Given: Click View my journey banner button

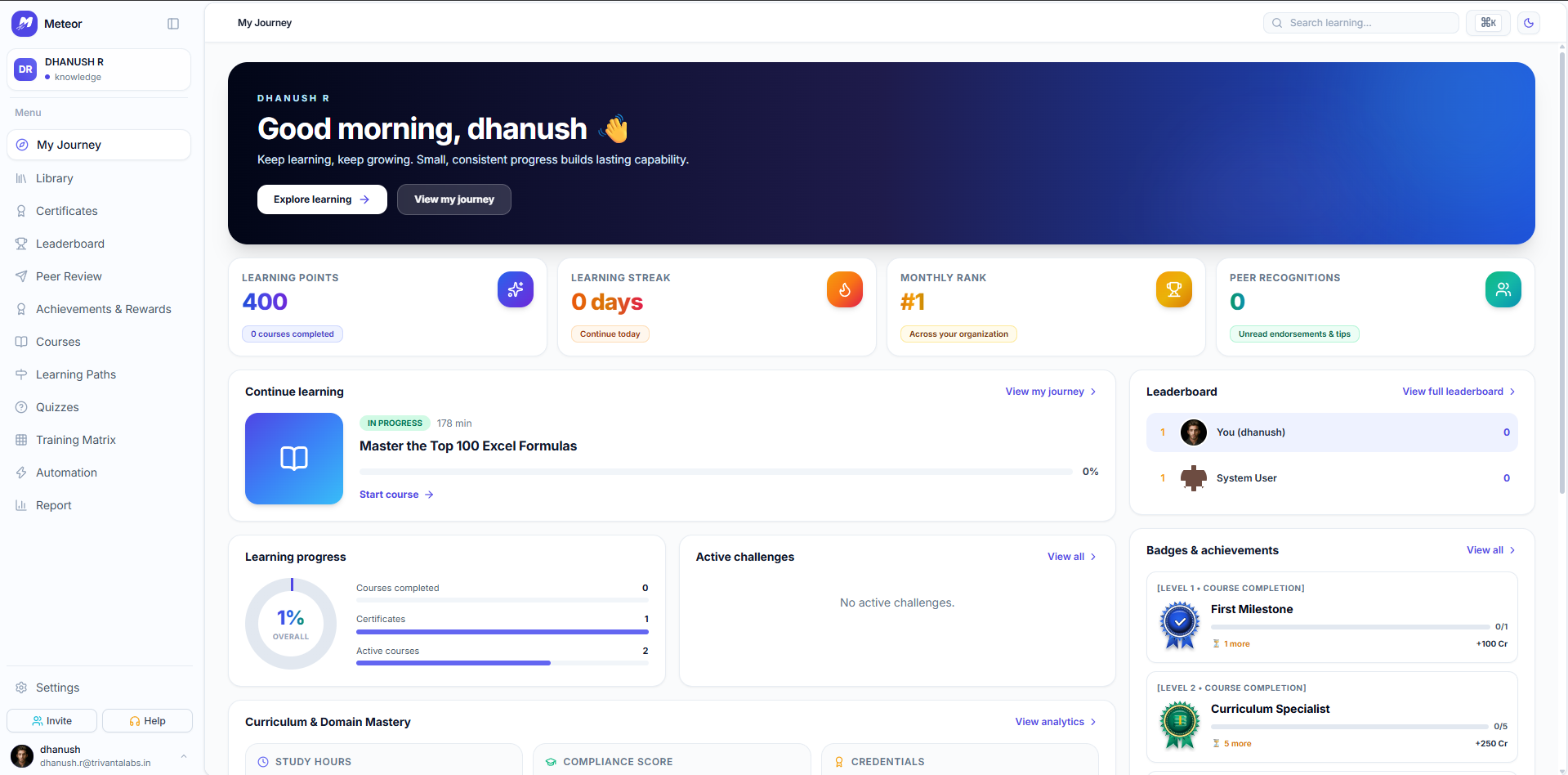Looking at the screenshot, I should pos(454,199).
